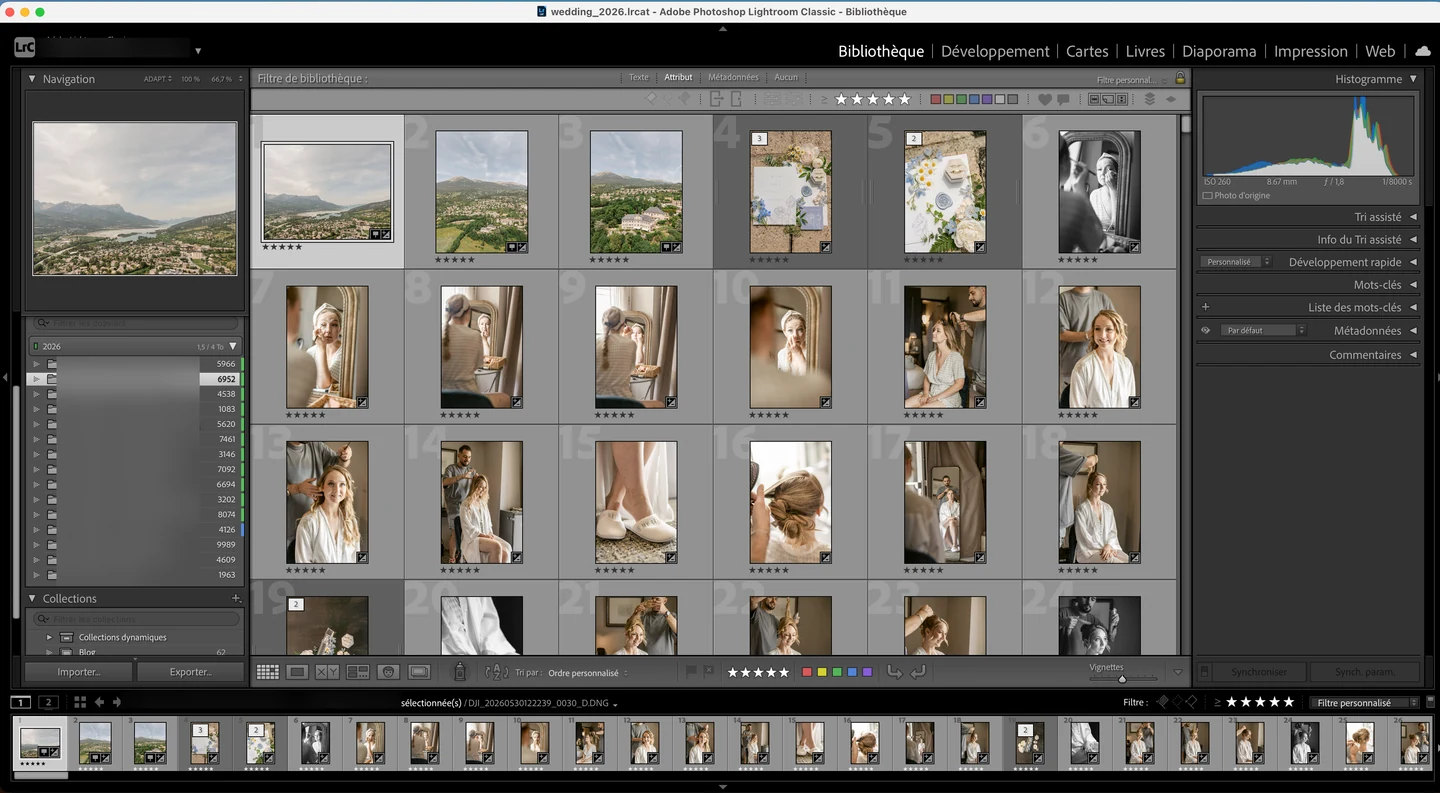1440x793 pixels.
Task: Click the Importer... button
Action: [x=78, y=672]
